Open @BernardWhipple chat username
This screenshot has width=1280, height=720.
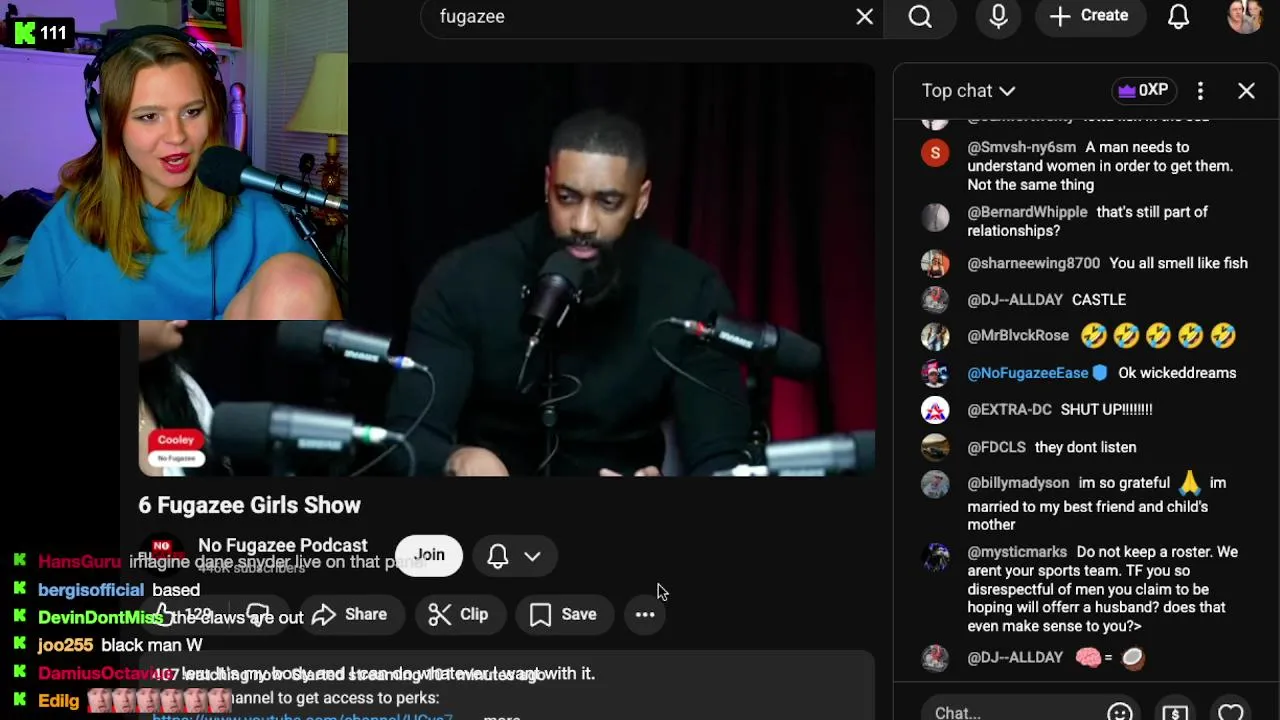click(1027, 212)
